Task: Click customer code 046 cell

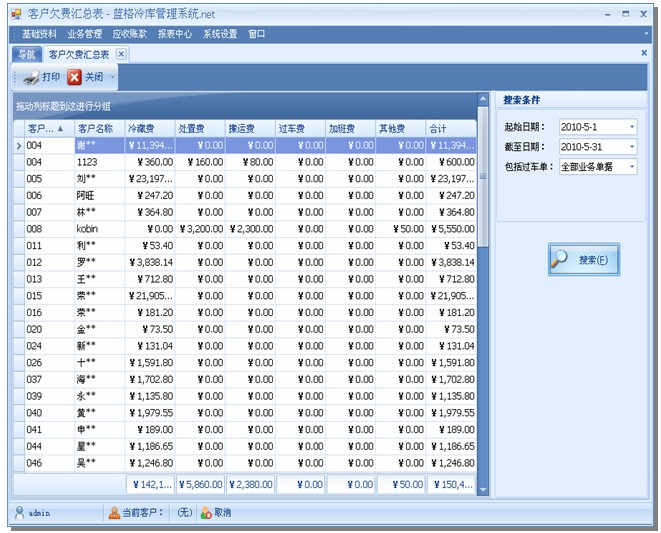Action: click(50, 463)
